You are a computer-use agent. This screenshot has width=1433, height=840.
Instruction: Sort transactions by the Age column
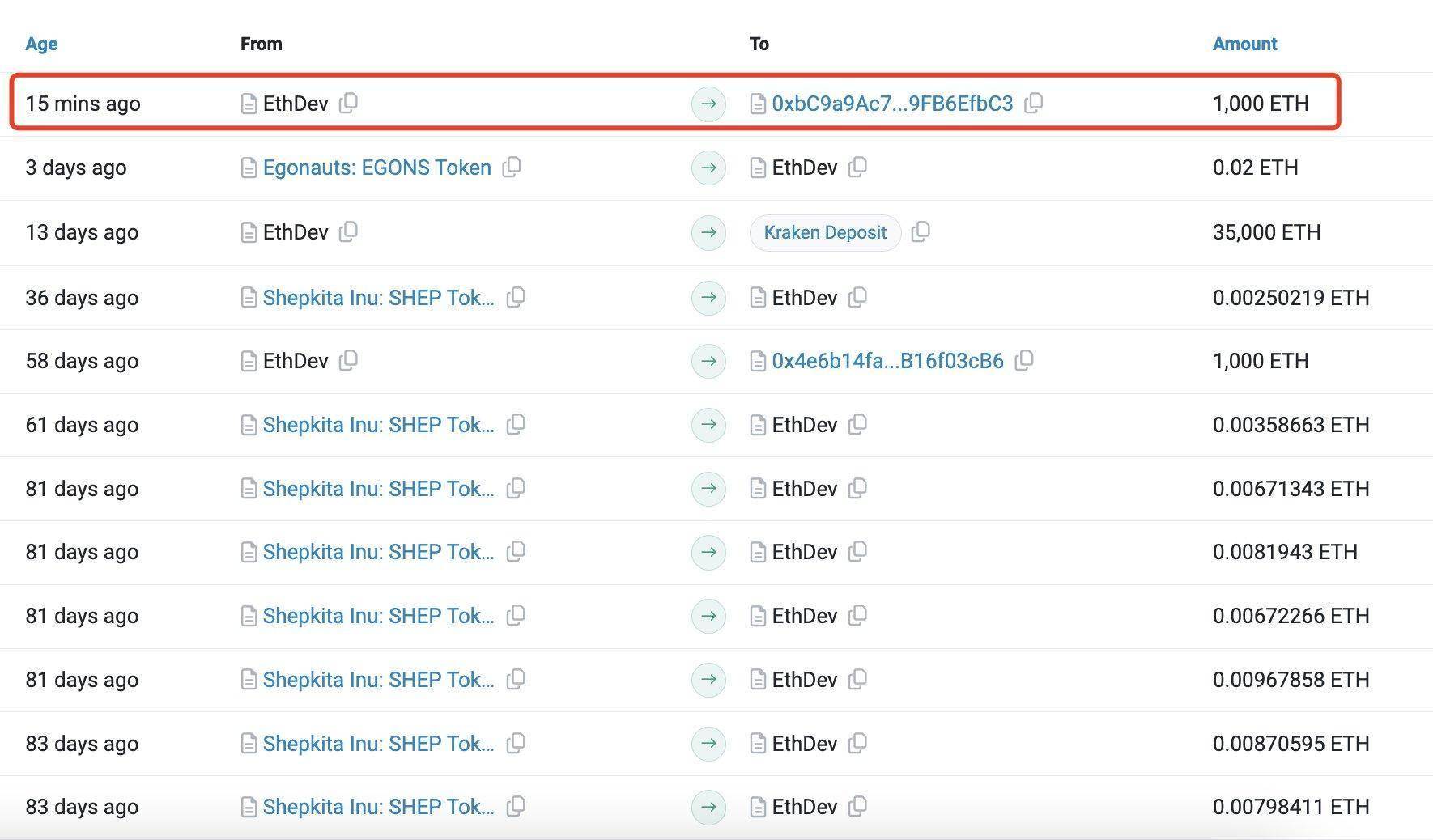pos(40,44)
